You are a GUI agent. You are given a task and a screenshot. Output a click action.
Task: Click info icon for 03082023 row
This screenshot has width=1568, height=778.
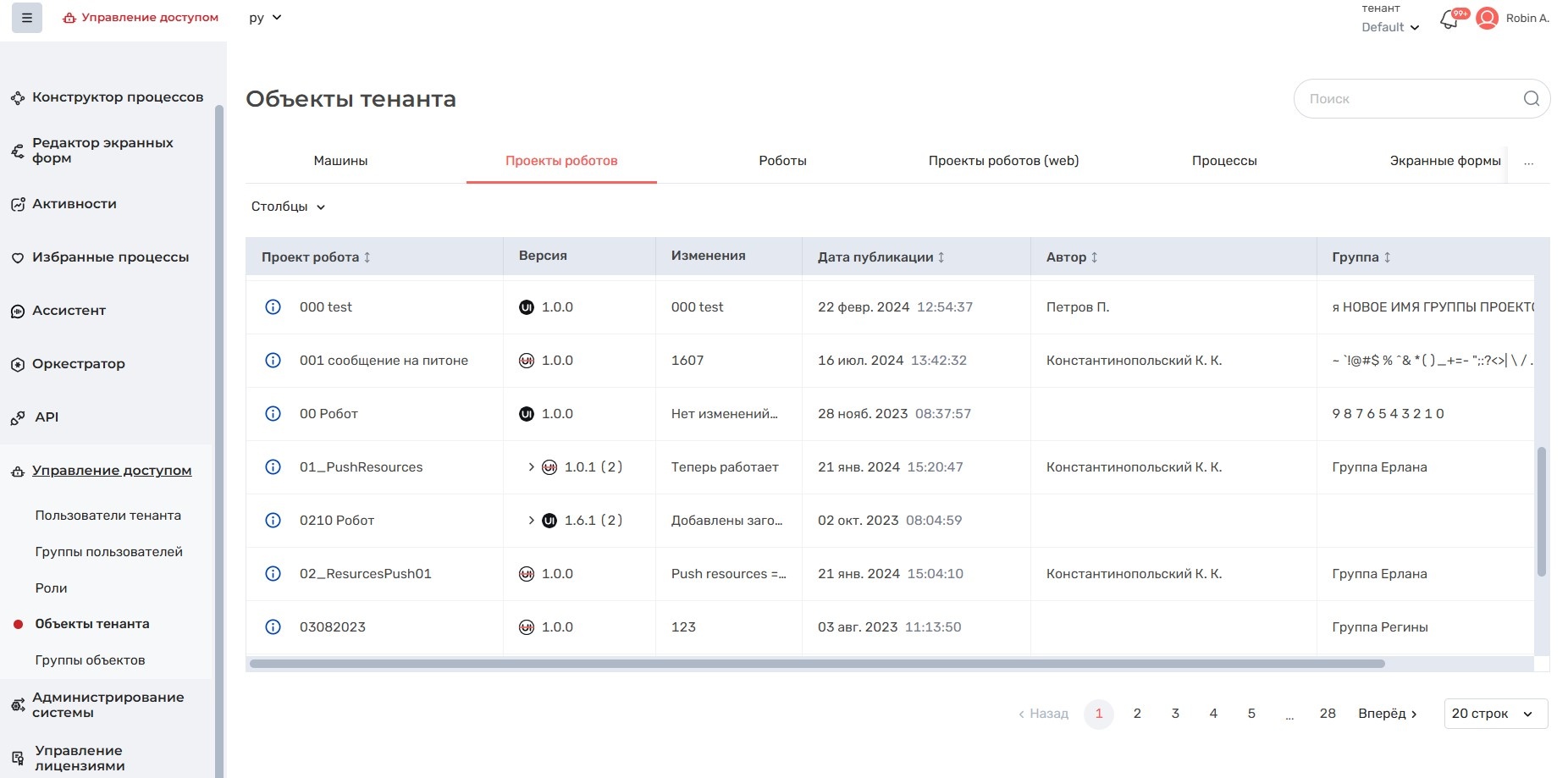coord(273,627)
